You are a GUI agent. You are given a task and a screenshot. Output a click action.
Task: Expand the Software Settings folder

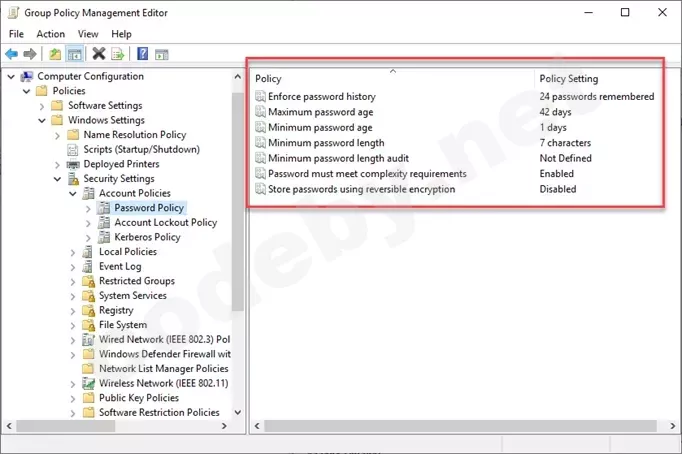coord(42,106)
